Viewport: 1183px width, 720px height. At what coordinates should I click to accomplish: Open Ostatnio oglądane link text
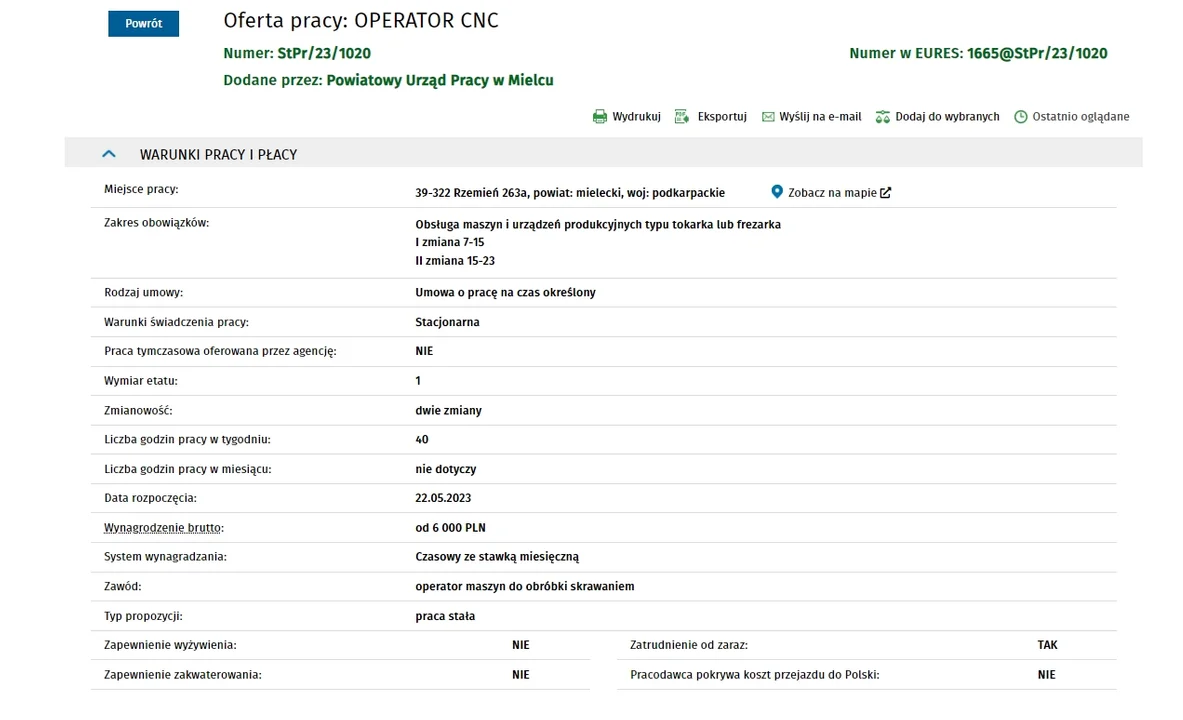point(1081,117)
